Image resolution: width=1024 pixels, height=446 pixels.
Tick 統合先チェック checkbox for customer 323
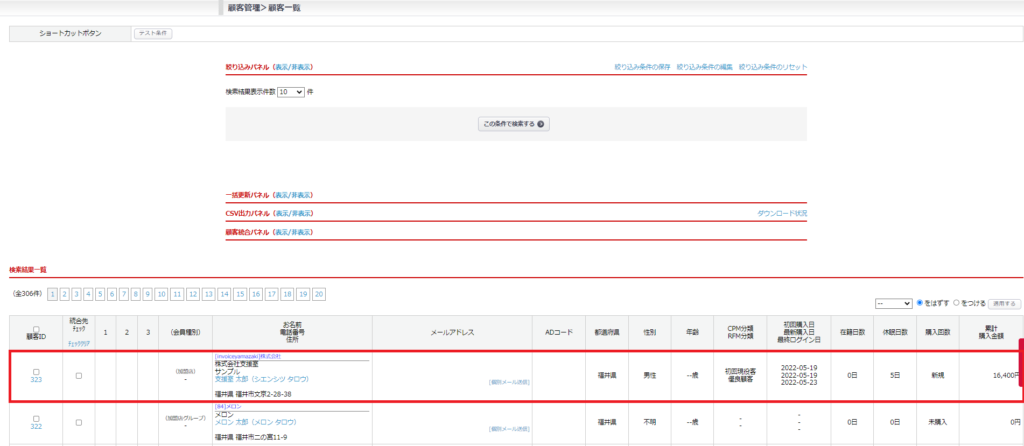(78, 375)
